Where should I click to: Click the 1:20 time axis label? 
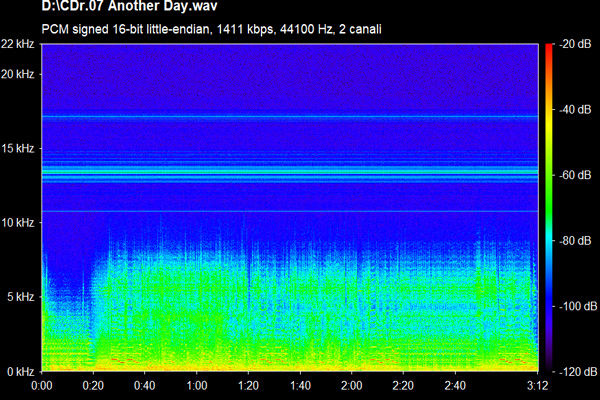pos(248,385)
